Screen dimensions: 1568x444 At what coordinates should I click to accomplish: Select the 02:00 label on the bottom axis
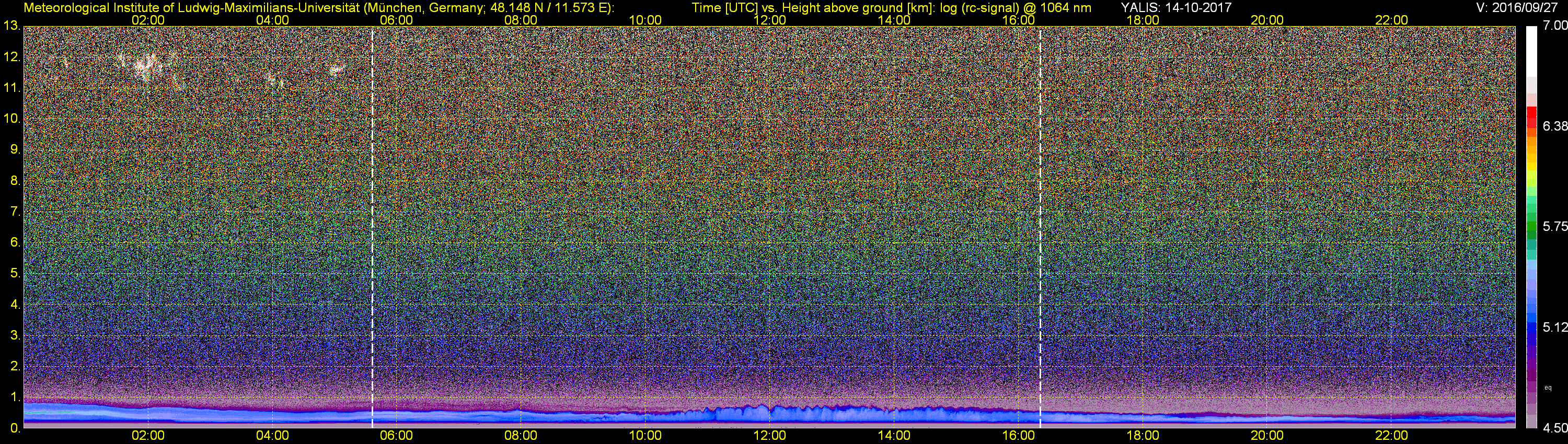click(x=148, y=436)
